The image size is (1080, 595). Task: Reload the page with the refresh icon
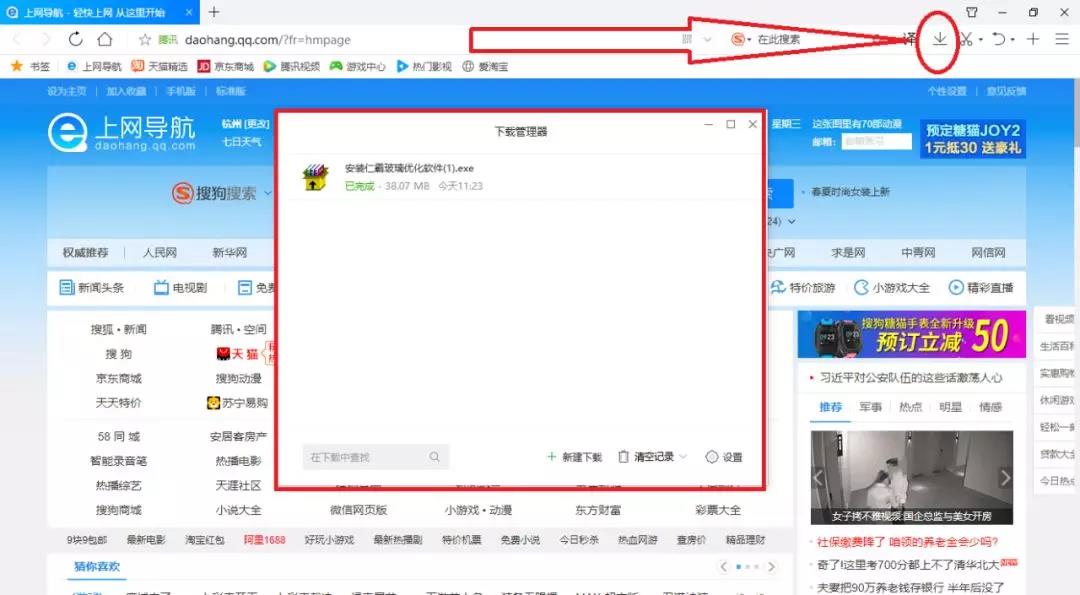[75, 39]
